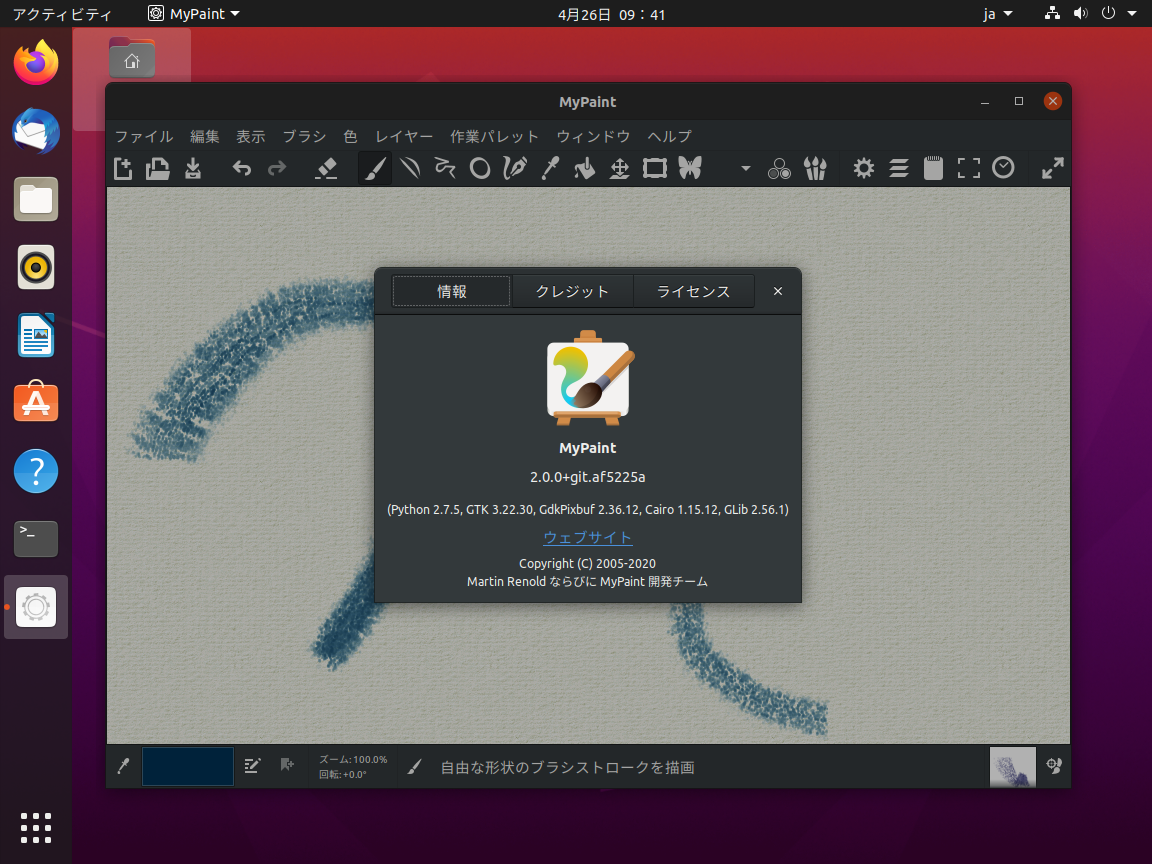Toggle fullscreen mode from the toolbar
The width and height of the screenshot is (1152, 864).
(x=968, y=168)
